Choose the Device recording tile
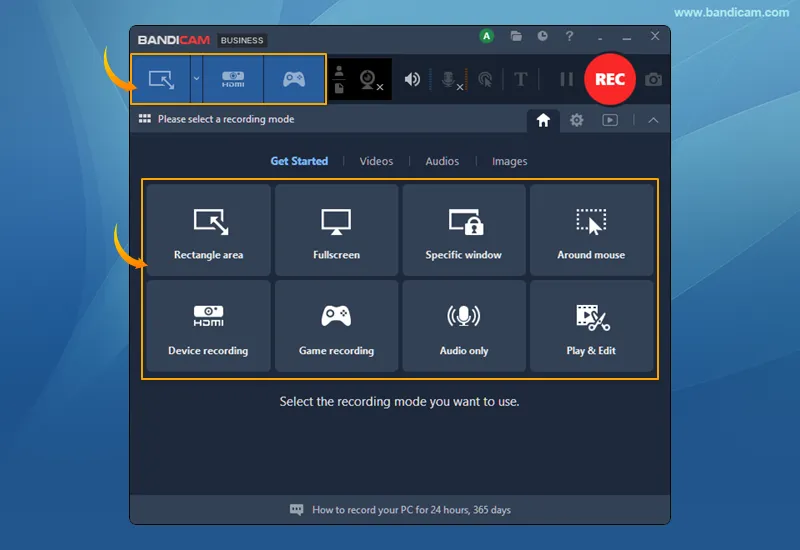 pyautogui.click(x=208, y=326)
